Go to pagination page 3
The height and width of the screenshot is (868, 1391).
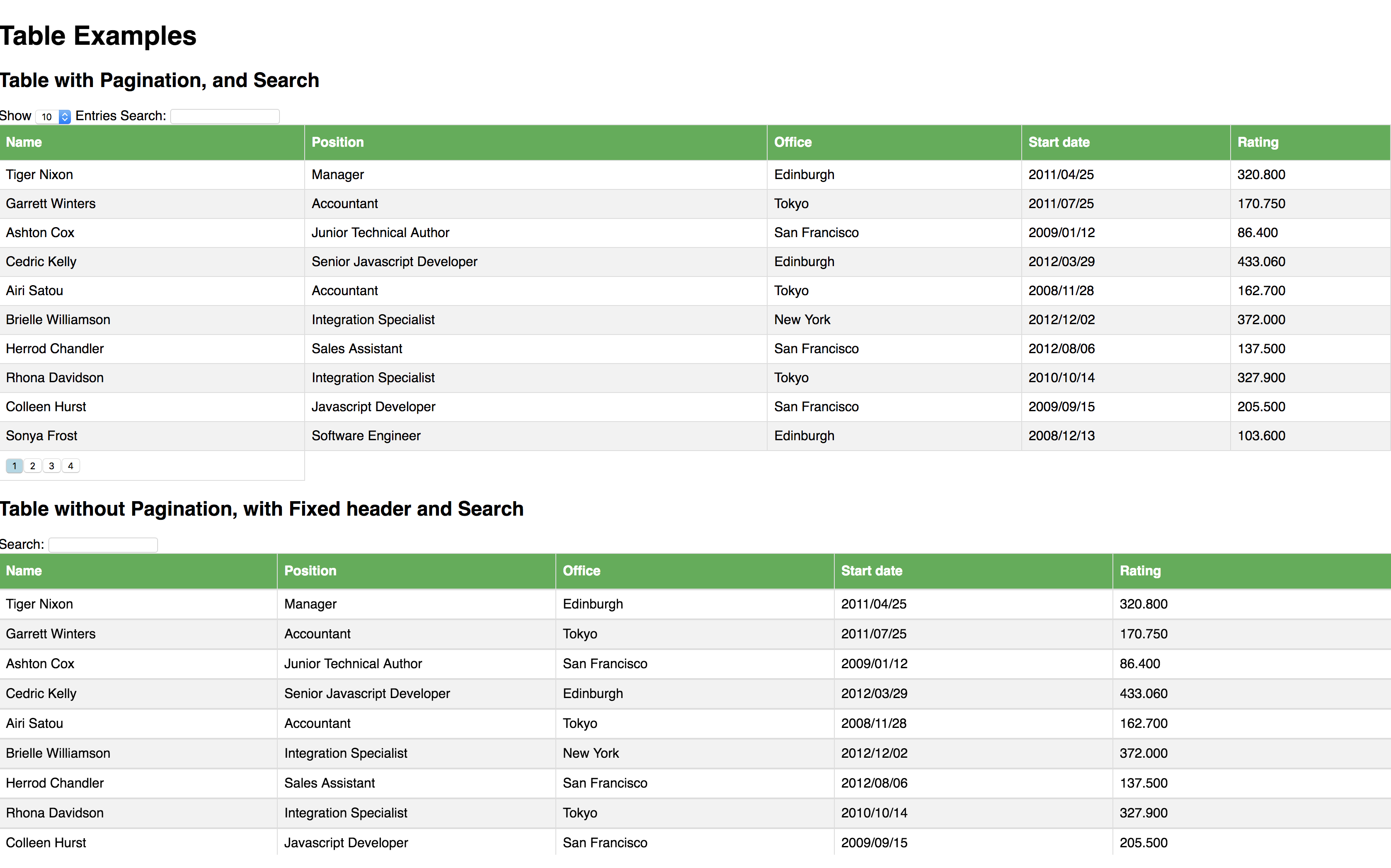point(52,466)
